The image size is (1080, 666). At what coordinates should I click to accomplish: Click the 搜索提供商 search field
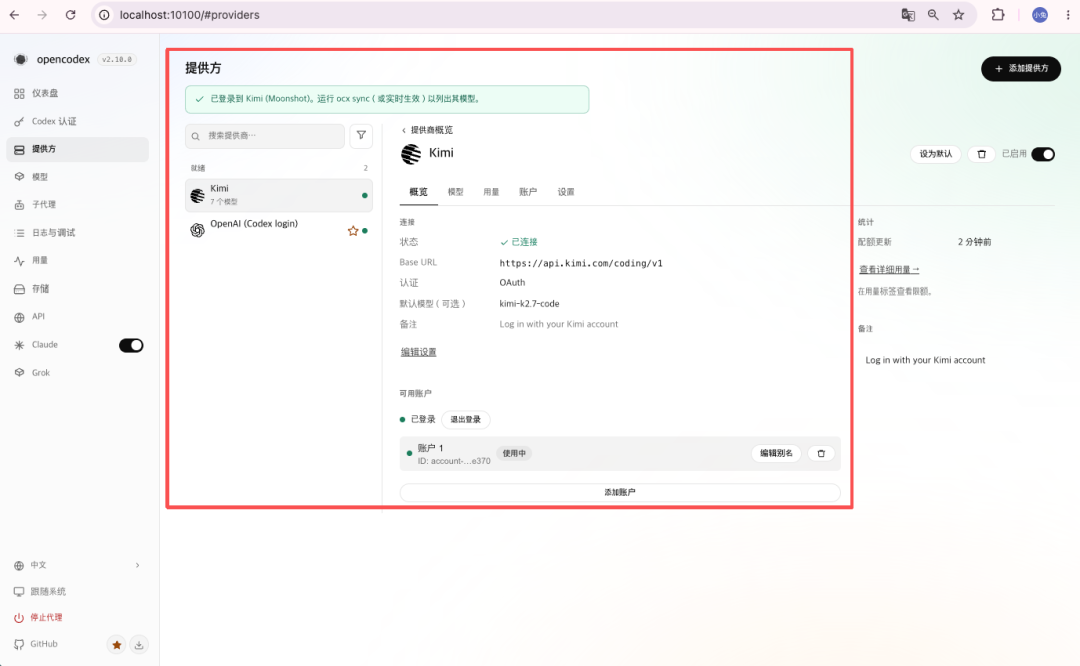point(264,136)
